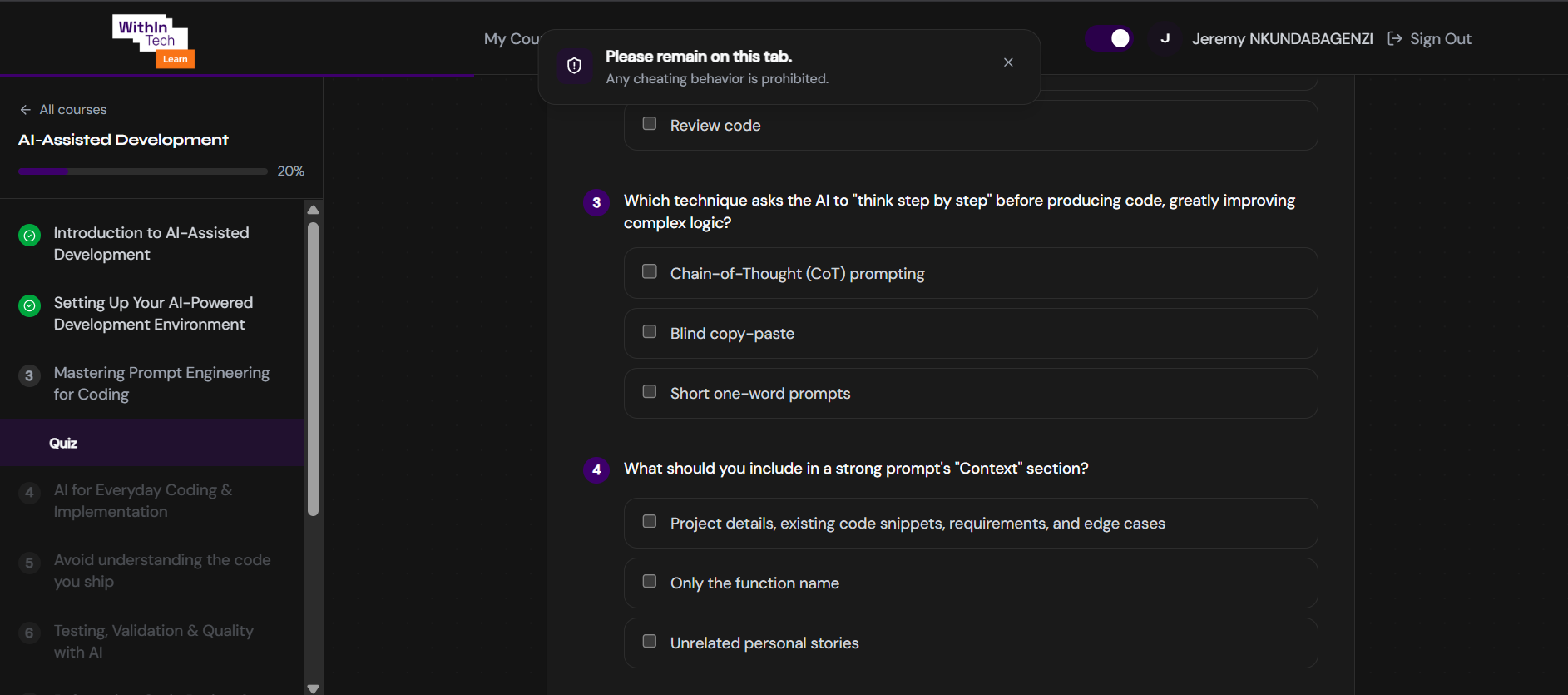The image size is (1568, 695).
Task: Click the green checkmark for Introduction to AI-Assisted Development
Action: pos(30,236)
